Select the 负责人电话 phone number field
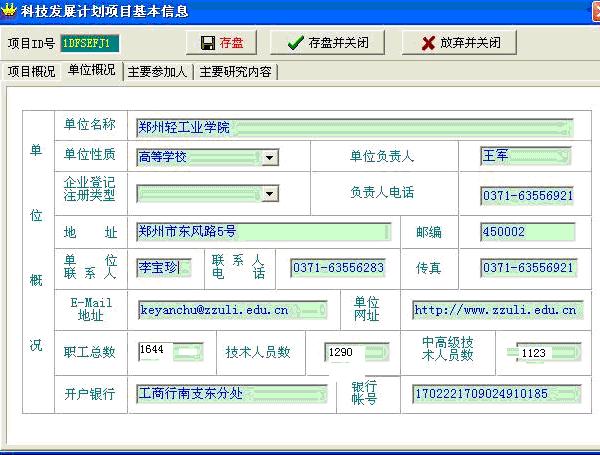Screen dimensions: 600x455 pos(527,196)
